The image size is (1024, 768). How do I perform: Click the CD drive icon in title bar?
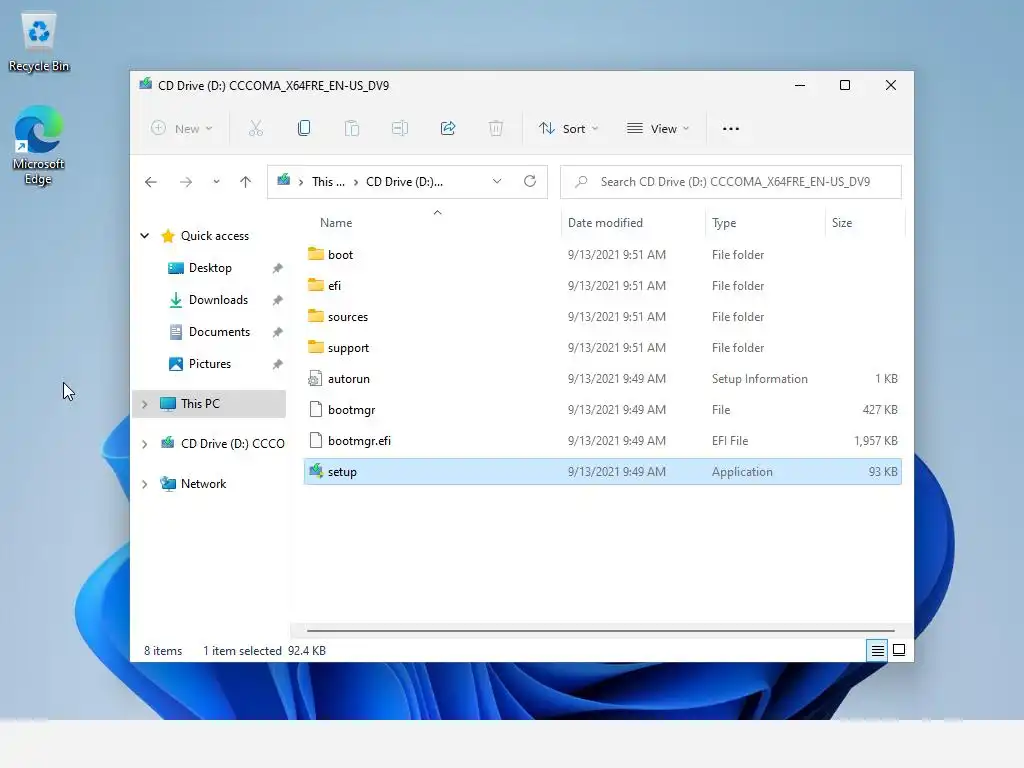click(x=146, y=84)
